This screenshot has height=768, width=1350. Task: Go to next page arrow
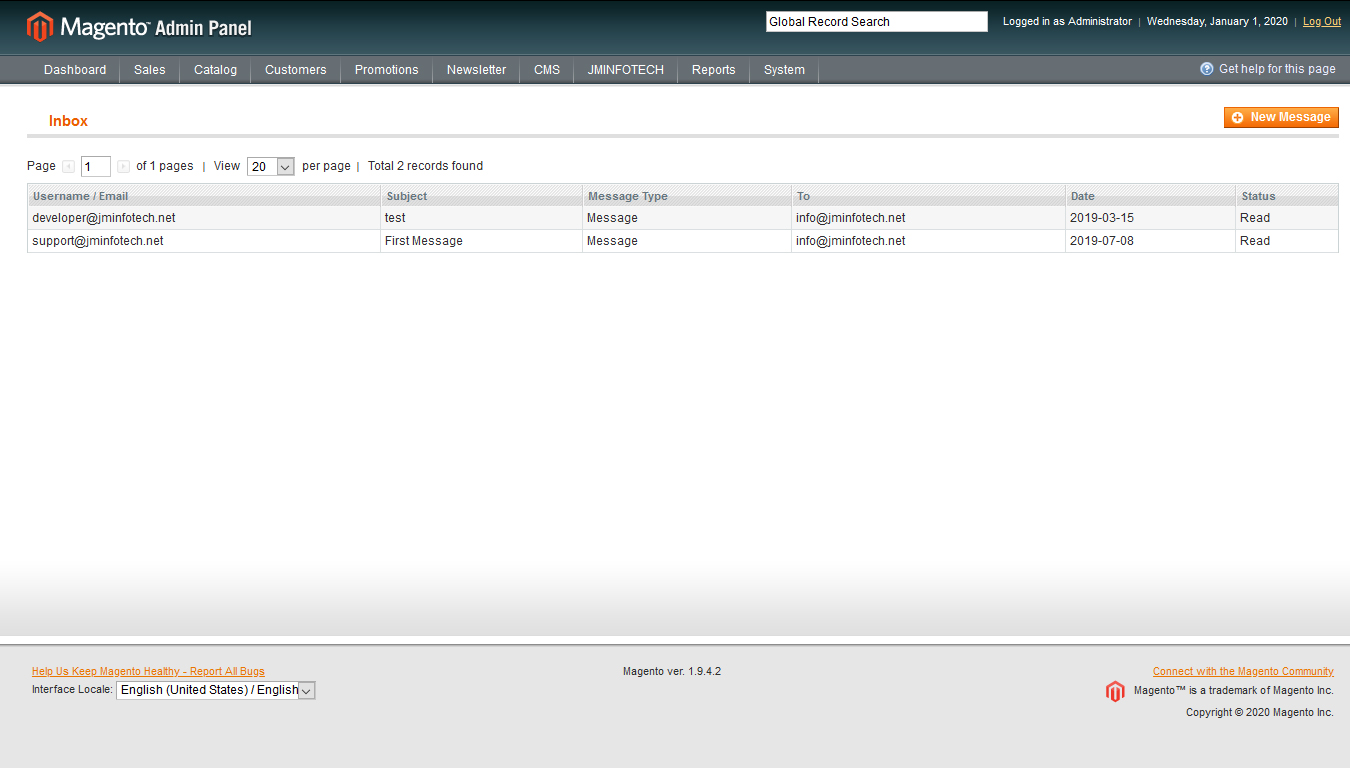coord(123,167)
